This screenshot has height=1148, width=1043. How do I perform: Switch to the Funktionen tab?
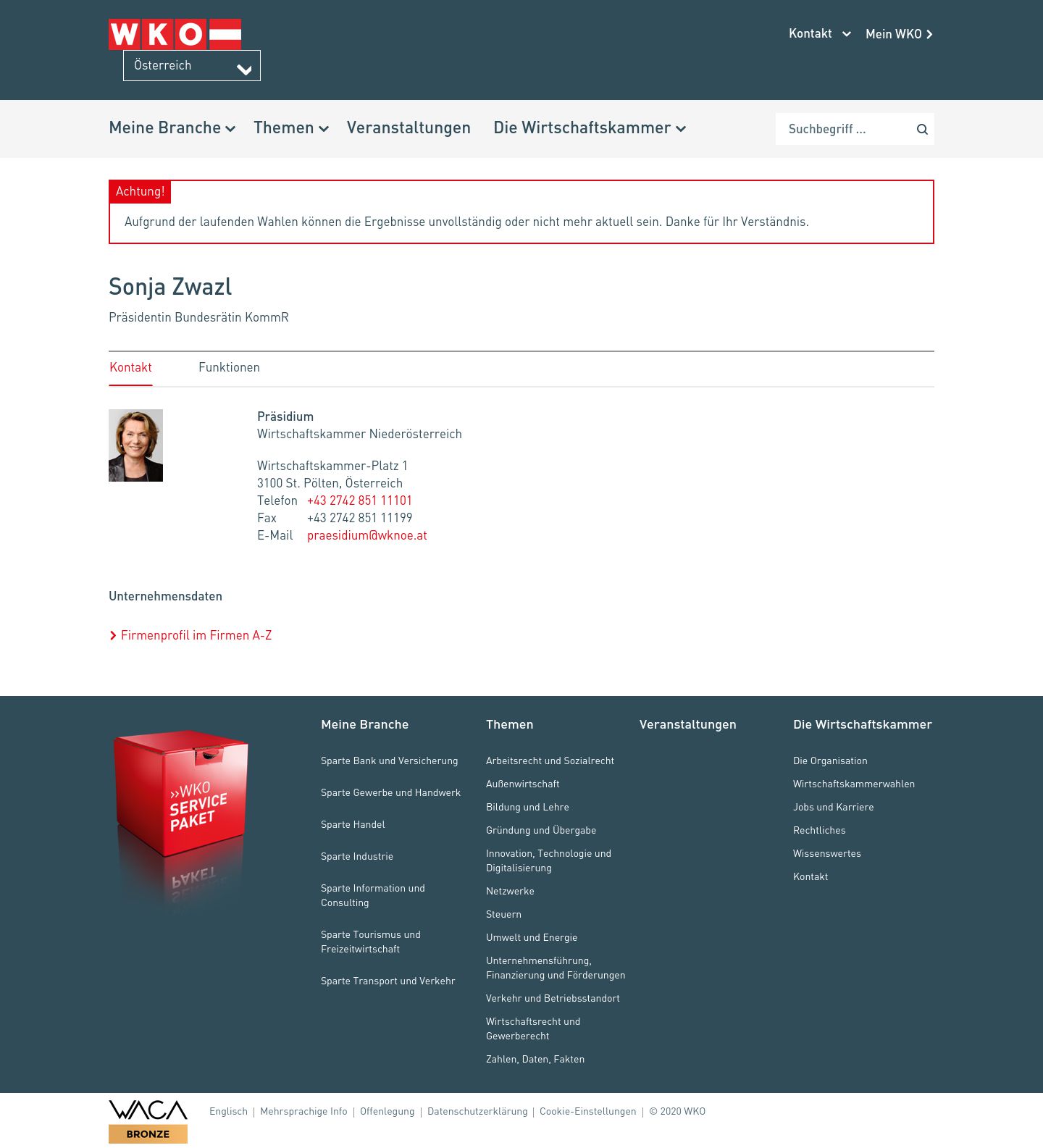[229, 367]
